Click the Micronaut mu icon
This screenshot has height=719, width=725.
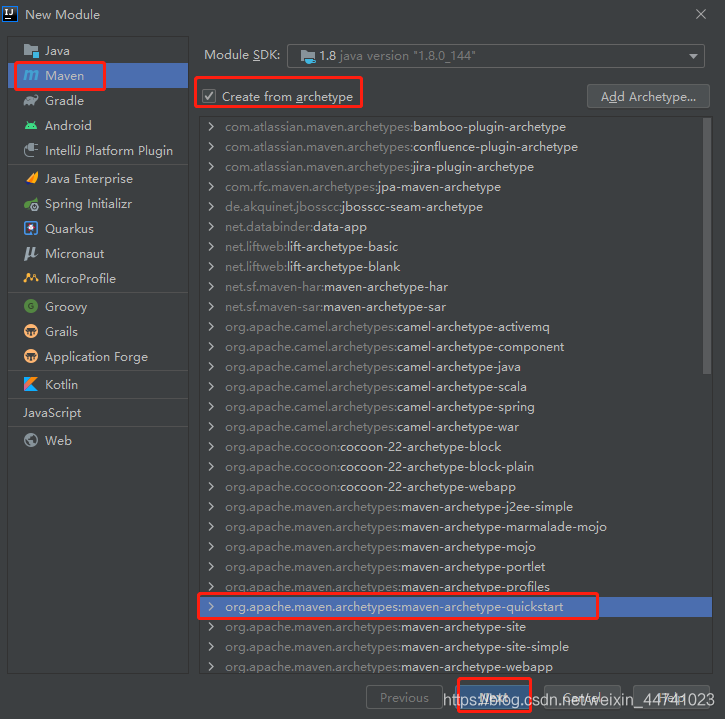pos(31,253)
